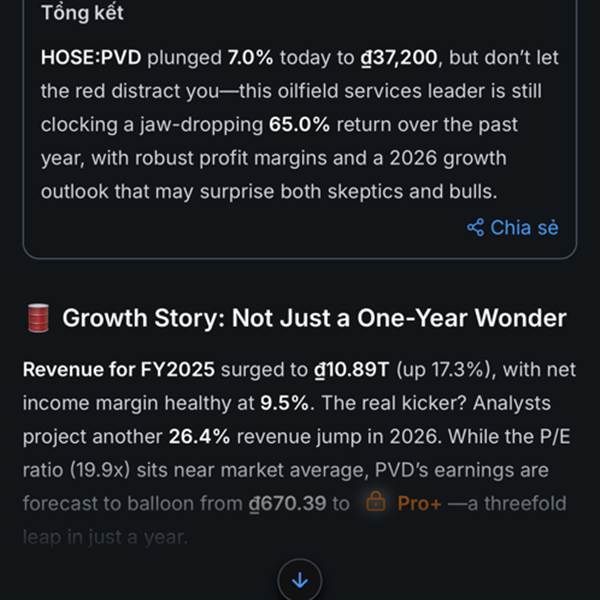Select the Revenue for FY2025 bold text
This screenshot has height=600, width=600.
(x=119, y=370)
